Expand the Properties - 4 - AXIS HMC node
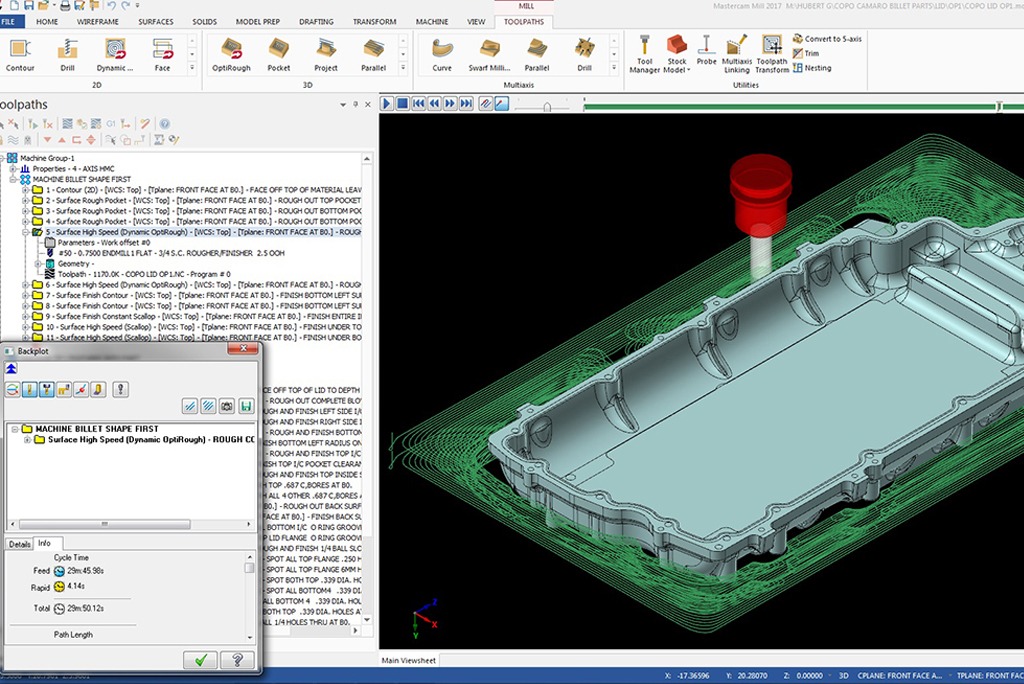The image size is (1024, 684). click(13, 169)
